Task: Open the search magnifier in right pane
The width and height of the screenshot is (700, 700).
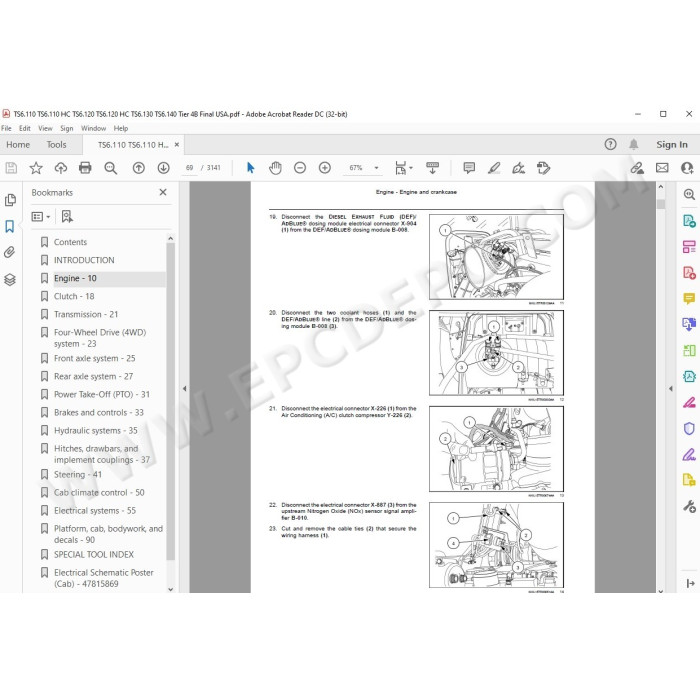Action: [689, 194]
